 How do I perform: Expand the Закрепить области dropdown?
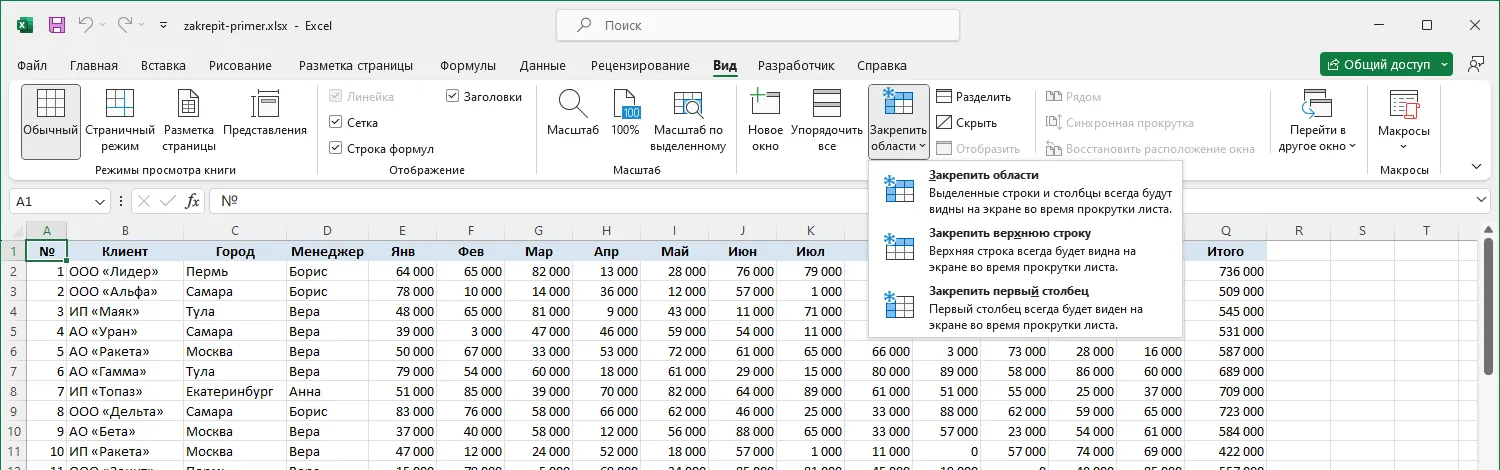[x=899, y=139]
